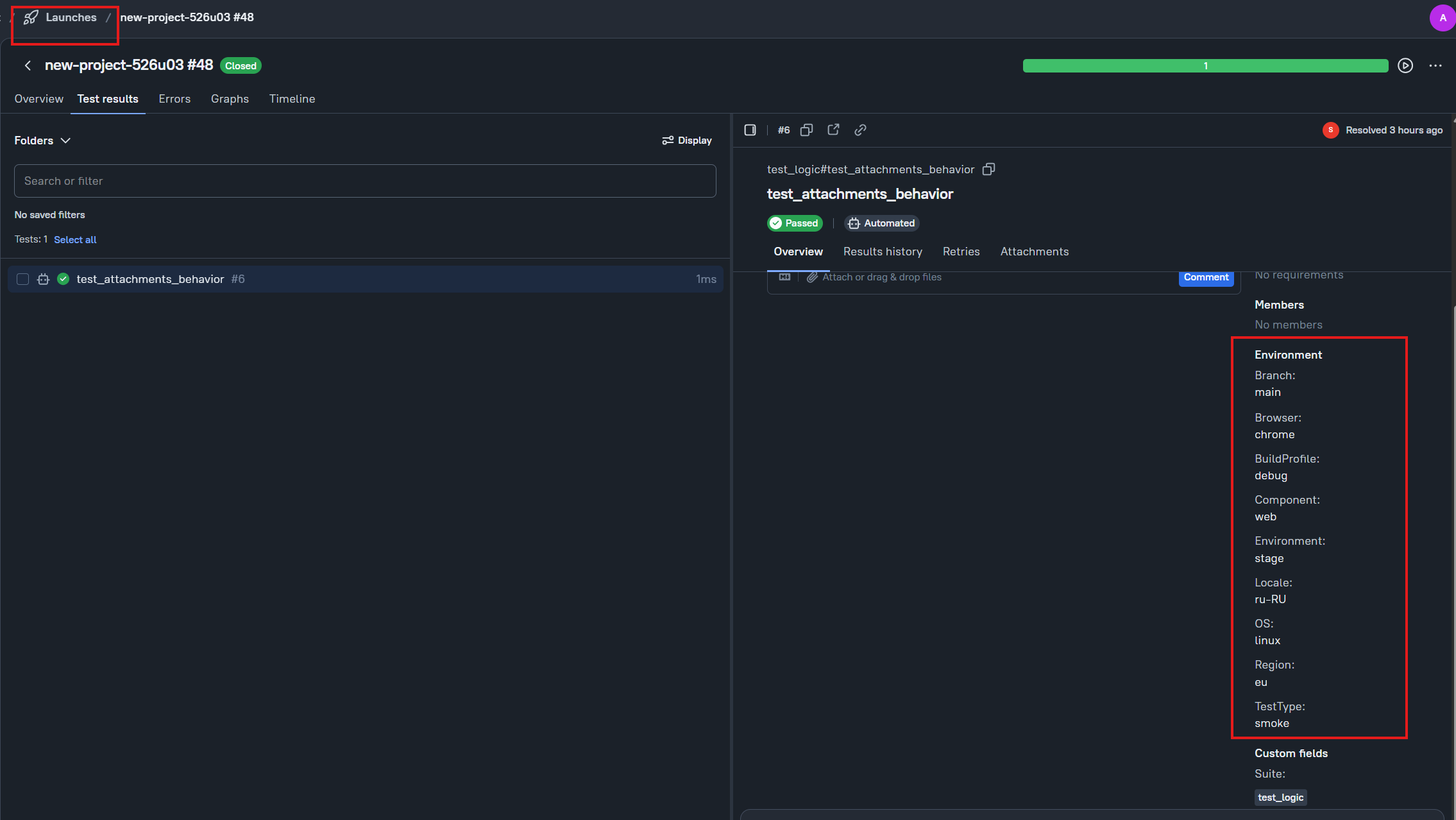Click the Locale value ru-RU
1456x820 pixels.
pos(1270,599)
